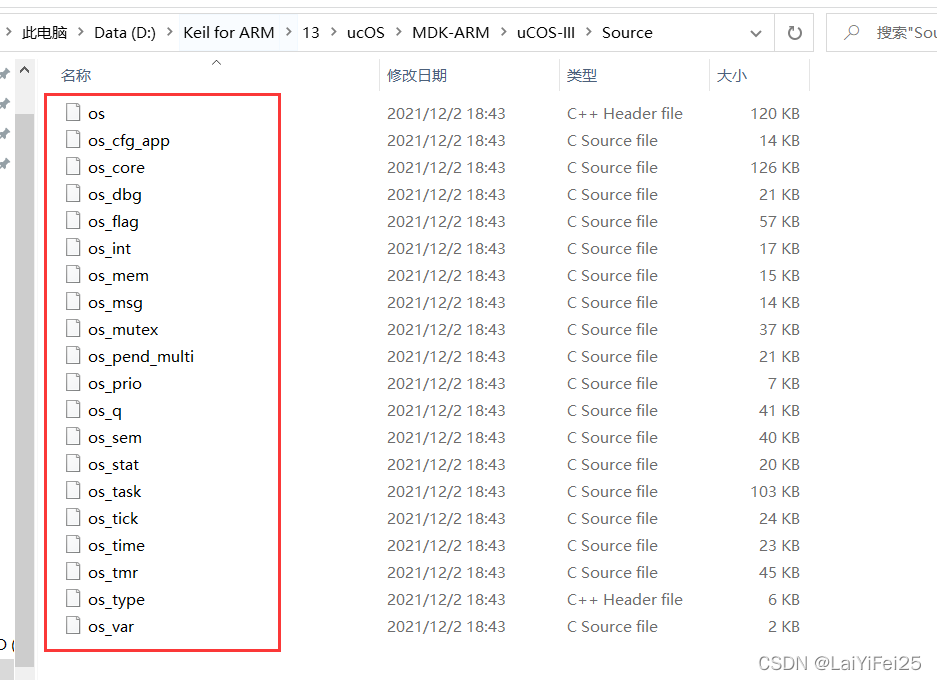Click the file icon of os_q
Screen dimensions: 937x680
click(x=73, y=409)
